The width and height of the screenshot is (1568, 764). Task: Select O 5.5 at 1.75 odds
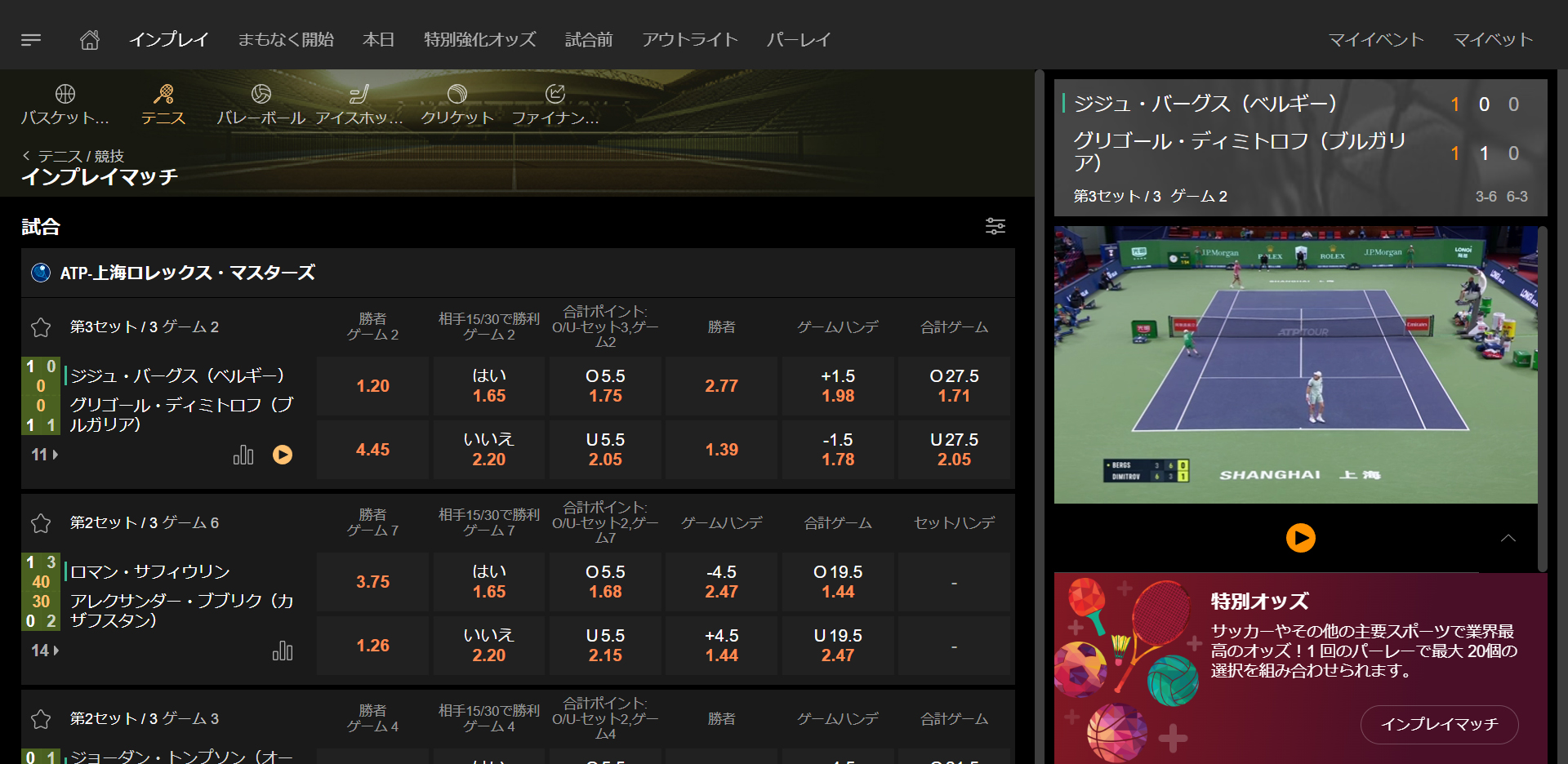605,386
